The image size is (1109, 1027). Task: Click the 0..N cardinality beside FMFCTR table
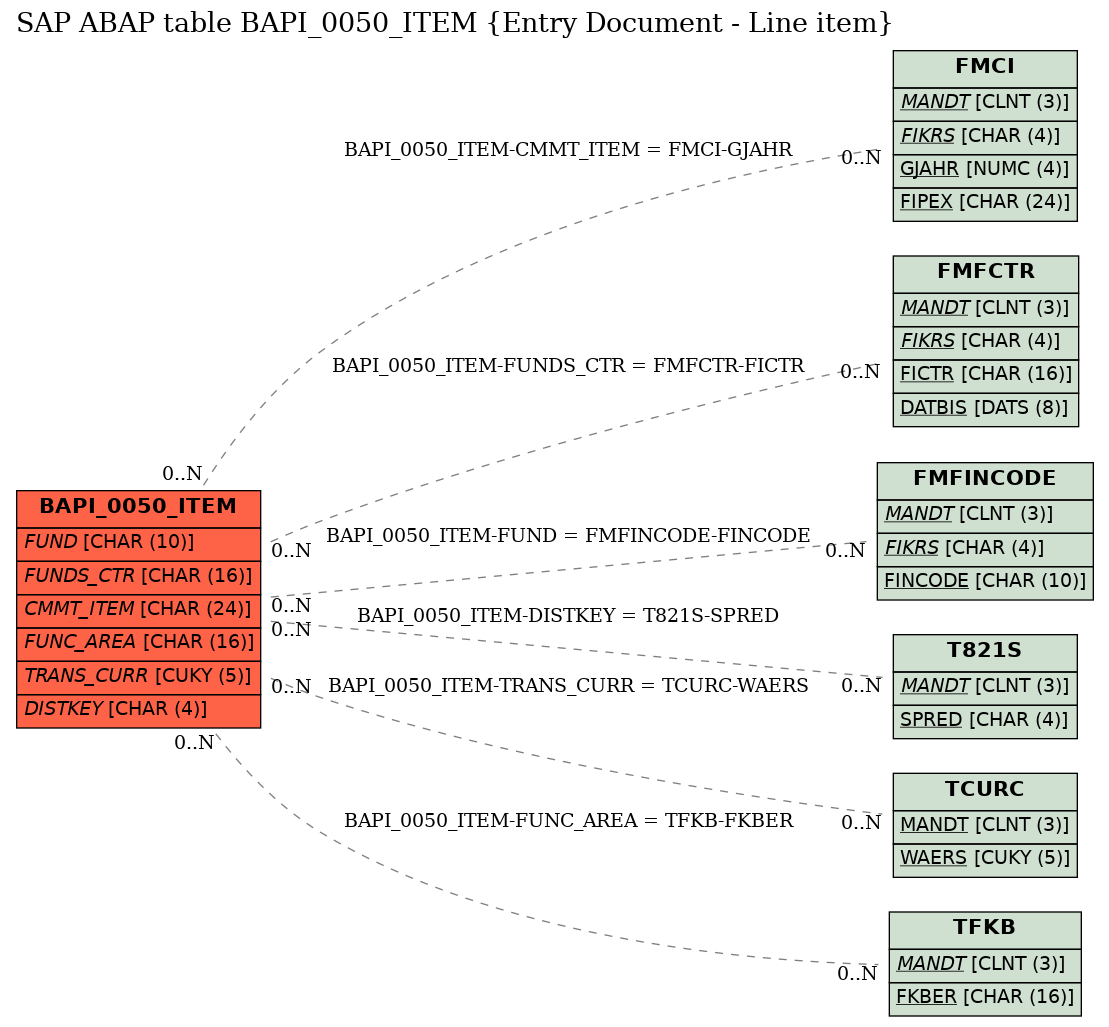point(860,372)
